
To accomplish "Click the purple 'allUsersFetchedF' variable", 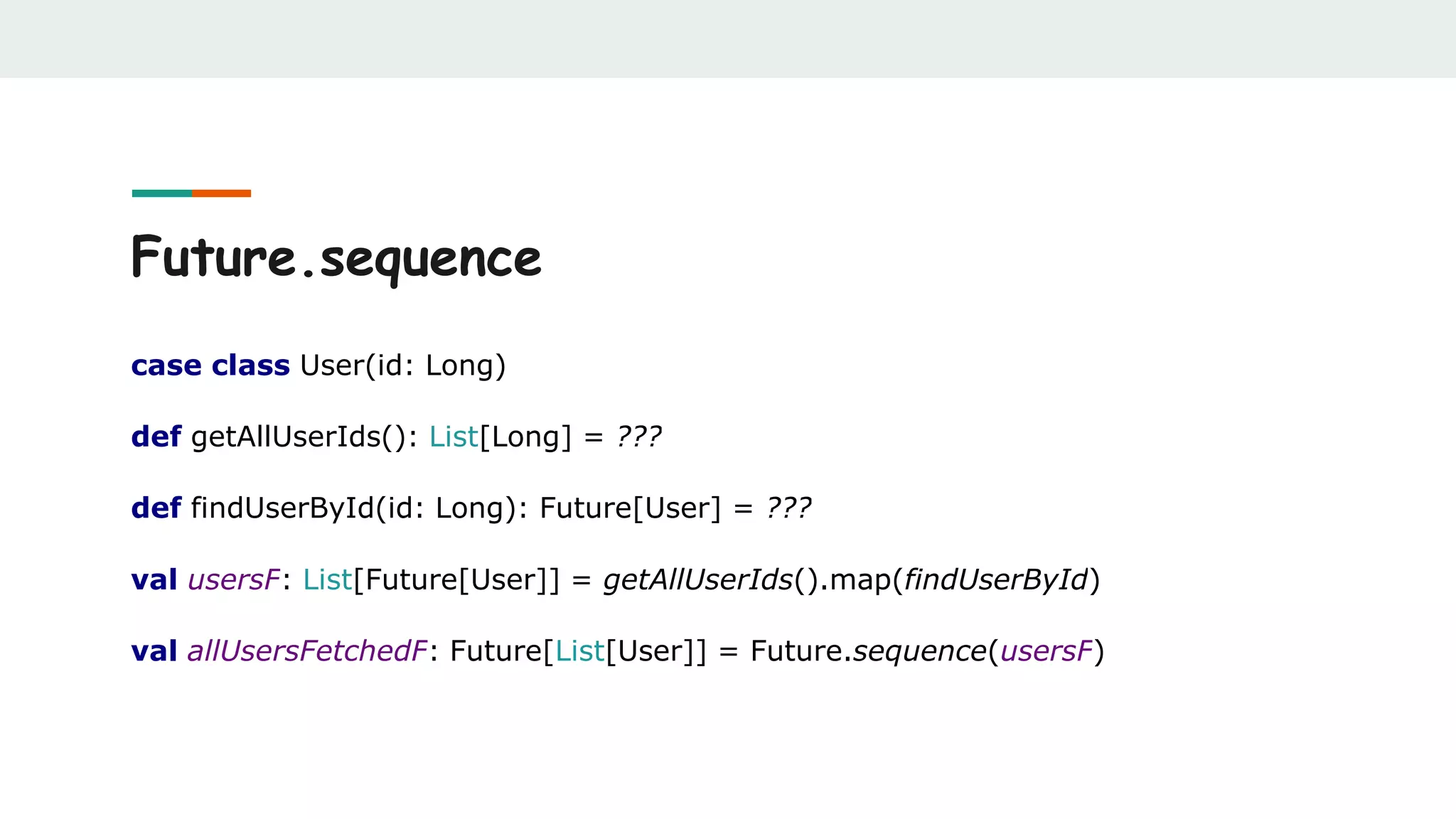I will [x=307, y=651].
